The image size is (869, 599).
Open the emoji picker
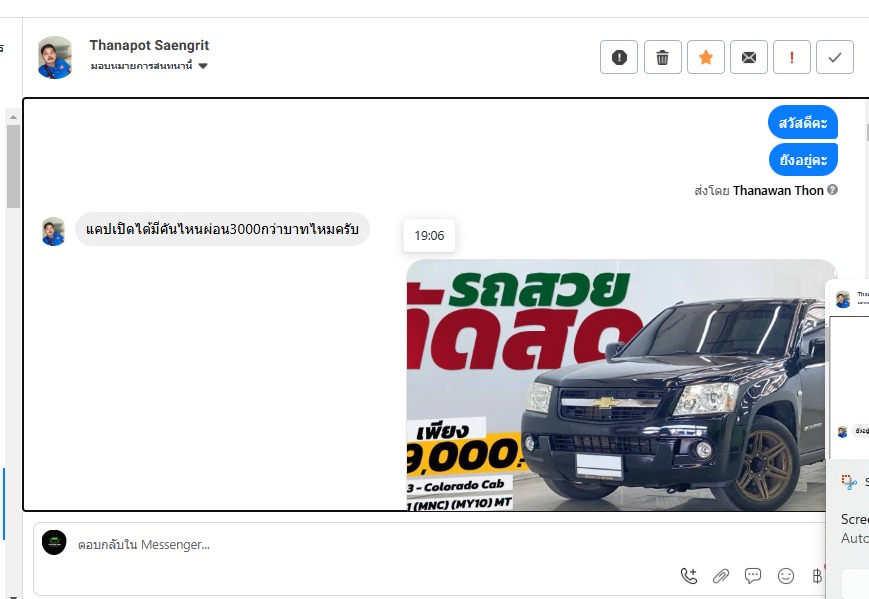pyautogui.click(x=786, y=576)
